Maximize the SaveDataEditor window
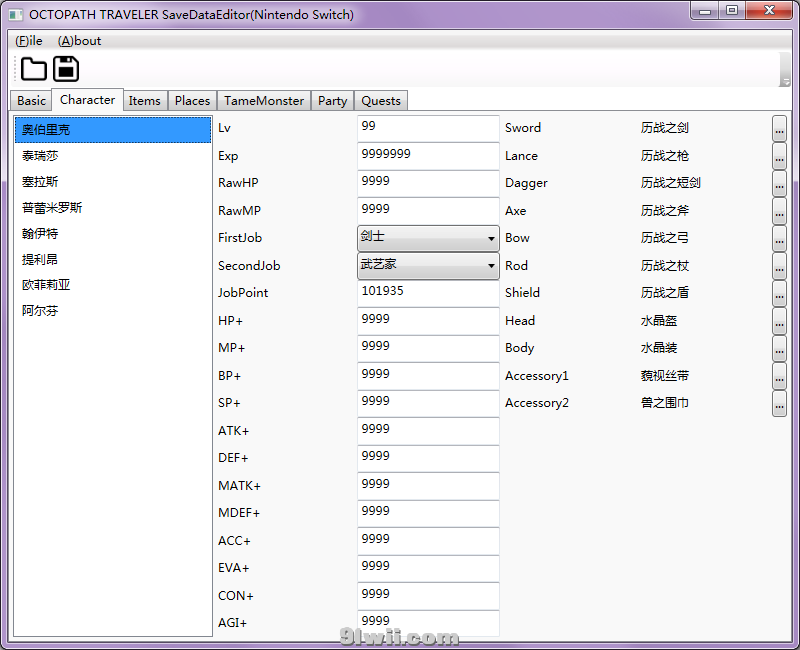Image resolution: width=800 pixels, height=650 pixels. (x=732, y=11)
